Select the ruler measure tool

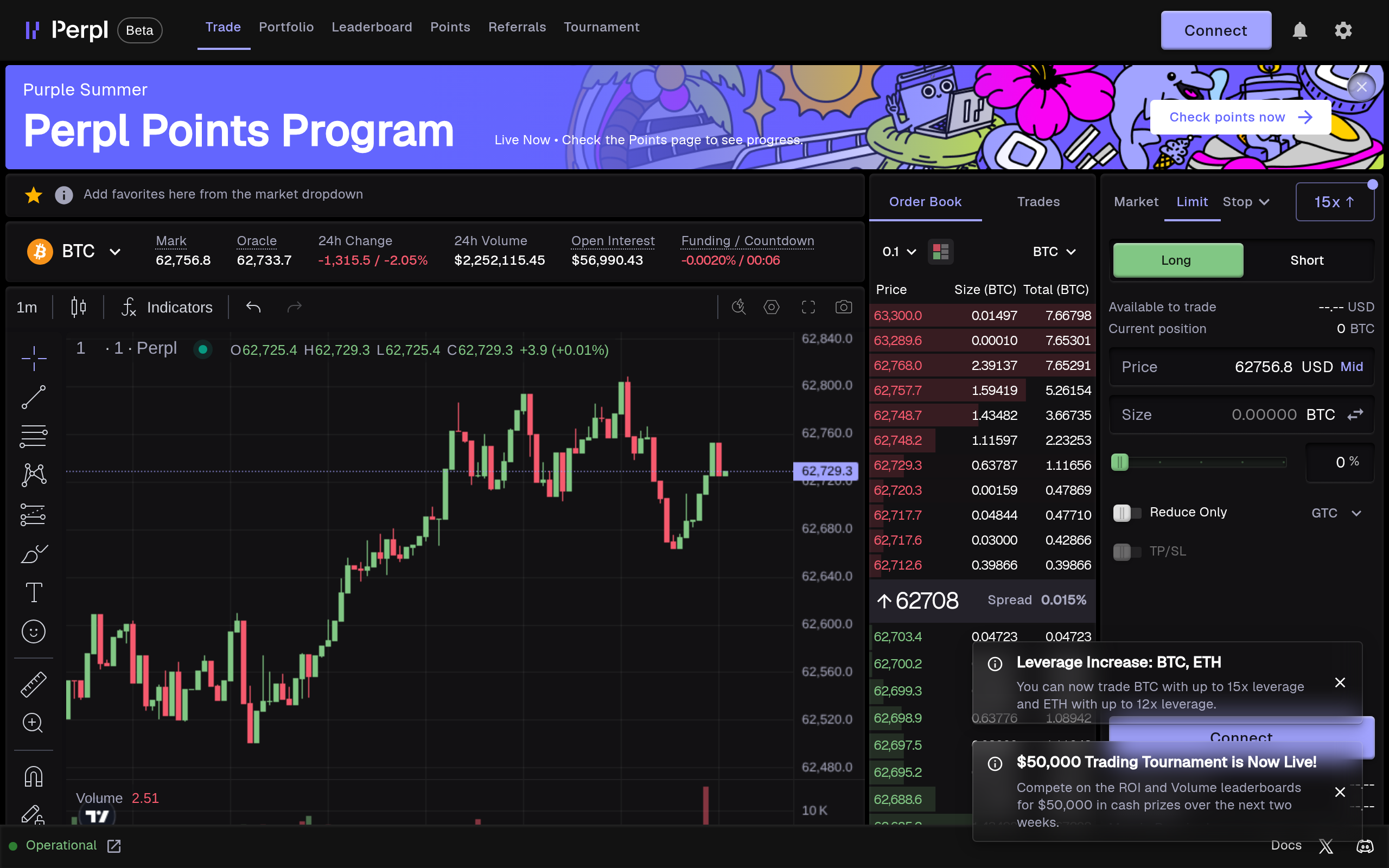coord(34,684)
